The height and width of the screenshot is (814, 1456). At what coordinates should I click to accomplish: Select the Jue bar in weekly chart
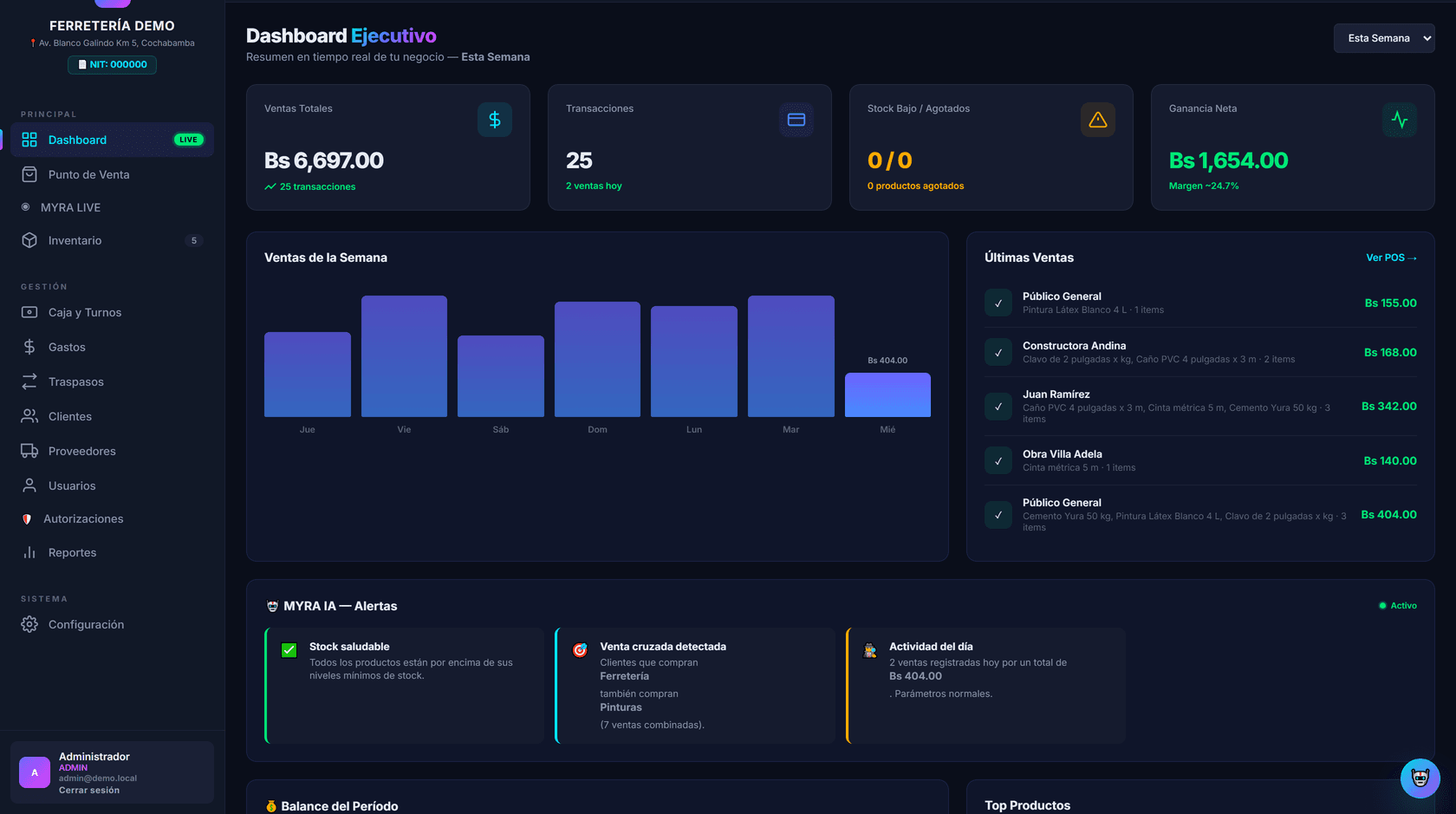[308, 374]
